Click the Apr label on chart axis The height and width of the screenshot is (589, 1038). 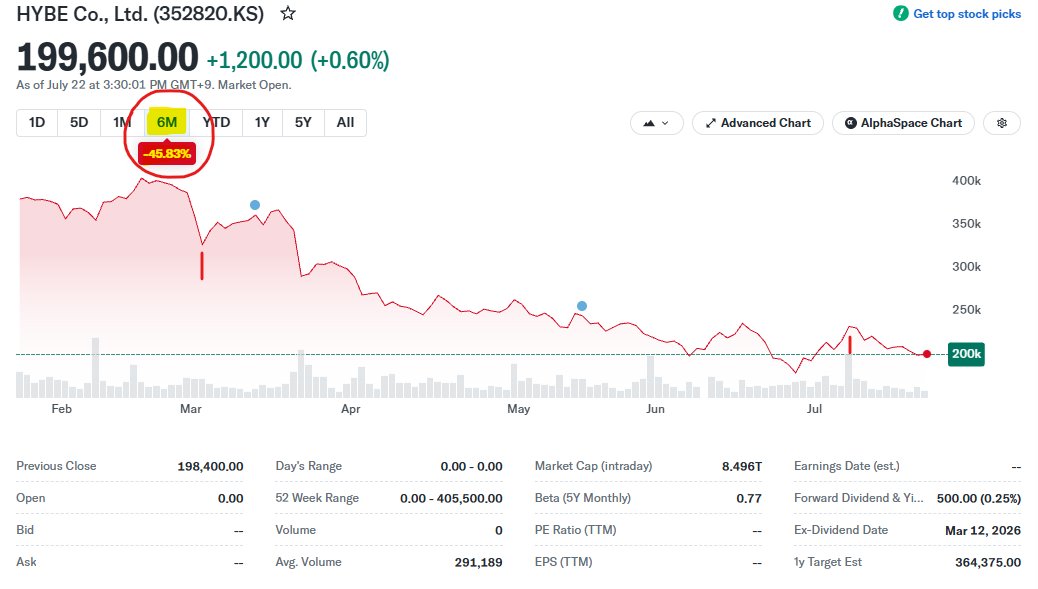[x=351, y=409]
